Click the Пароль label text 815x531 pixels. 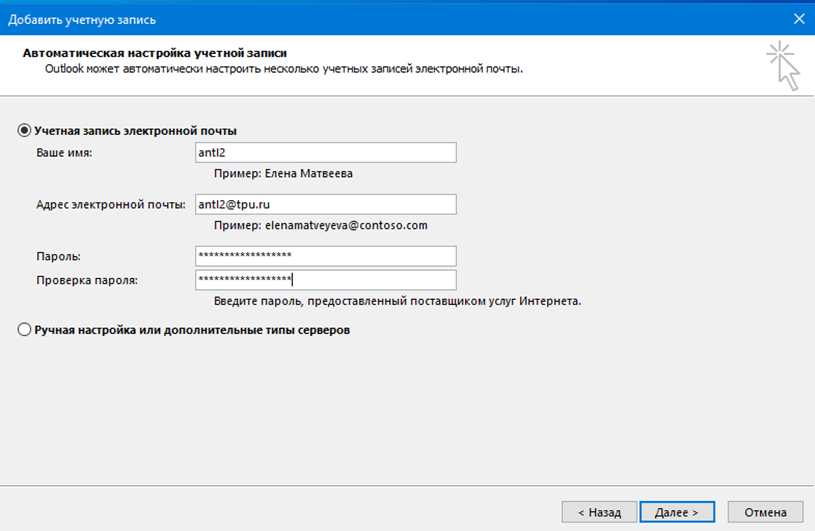click(x=58, y=257)
